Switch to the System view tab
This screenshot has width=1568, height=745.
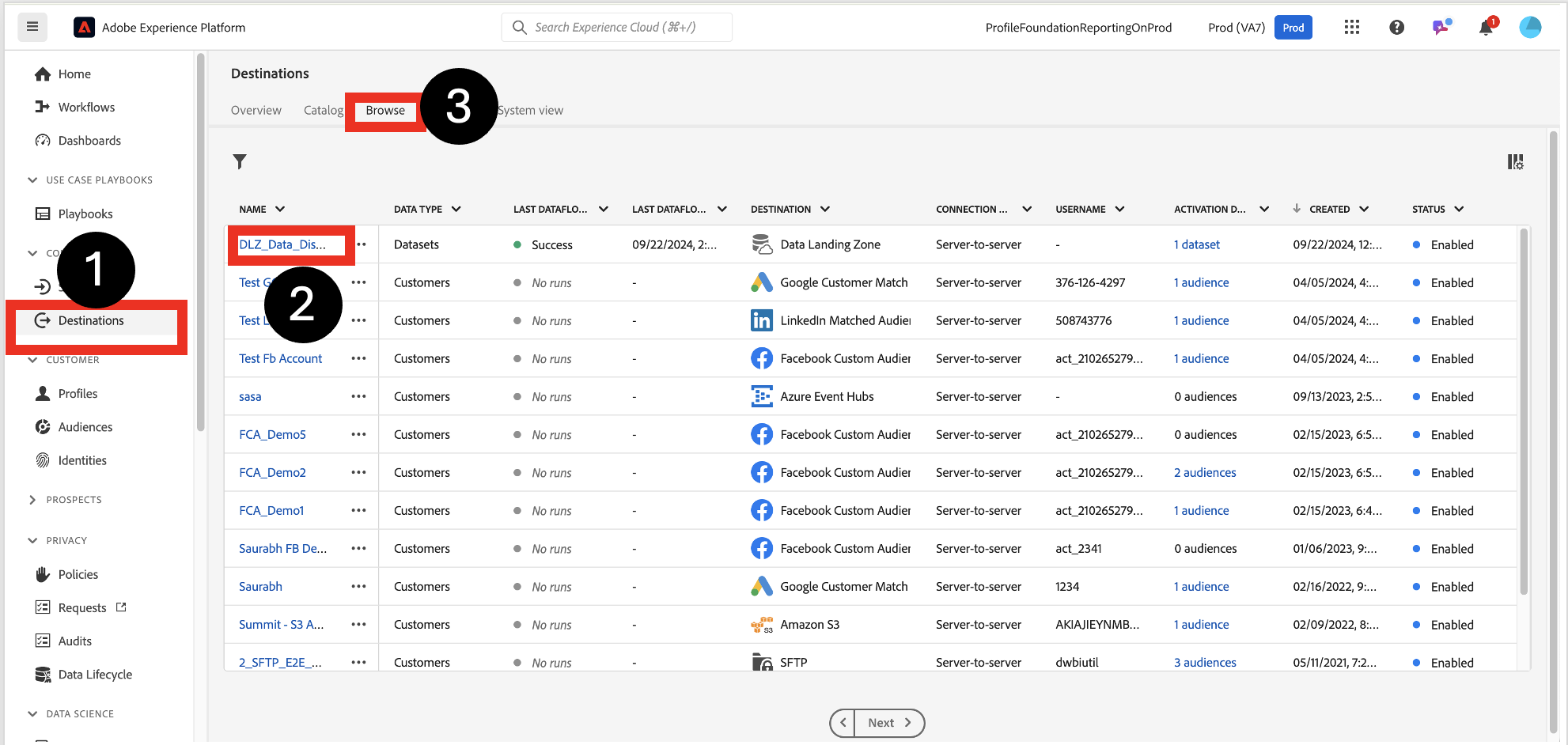click(x=531, y=111)
